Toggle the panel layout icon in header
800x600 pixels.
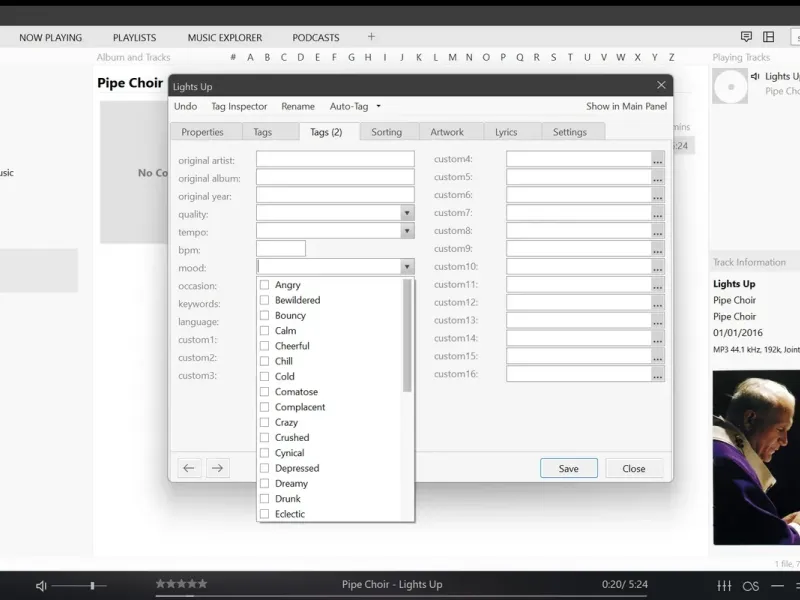pyautogui.click(x=768, y=37)
